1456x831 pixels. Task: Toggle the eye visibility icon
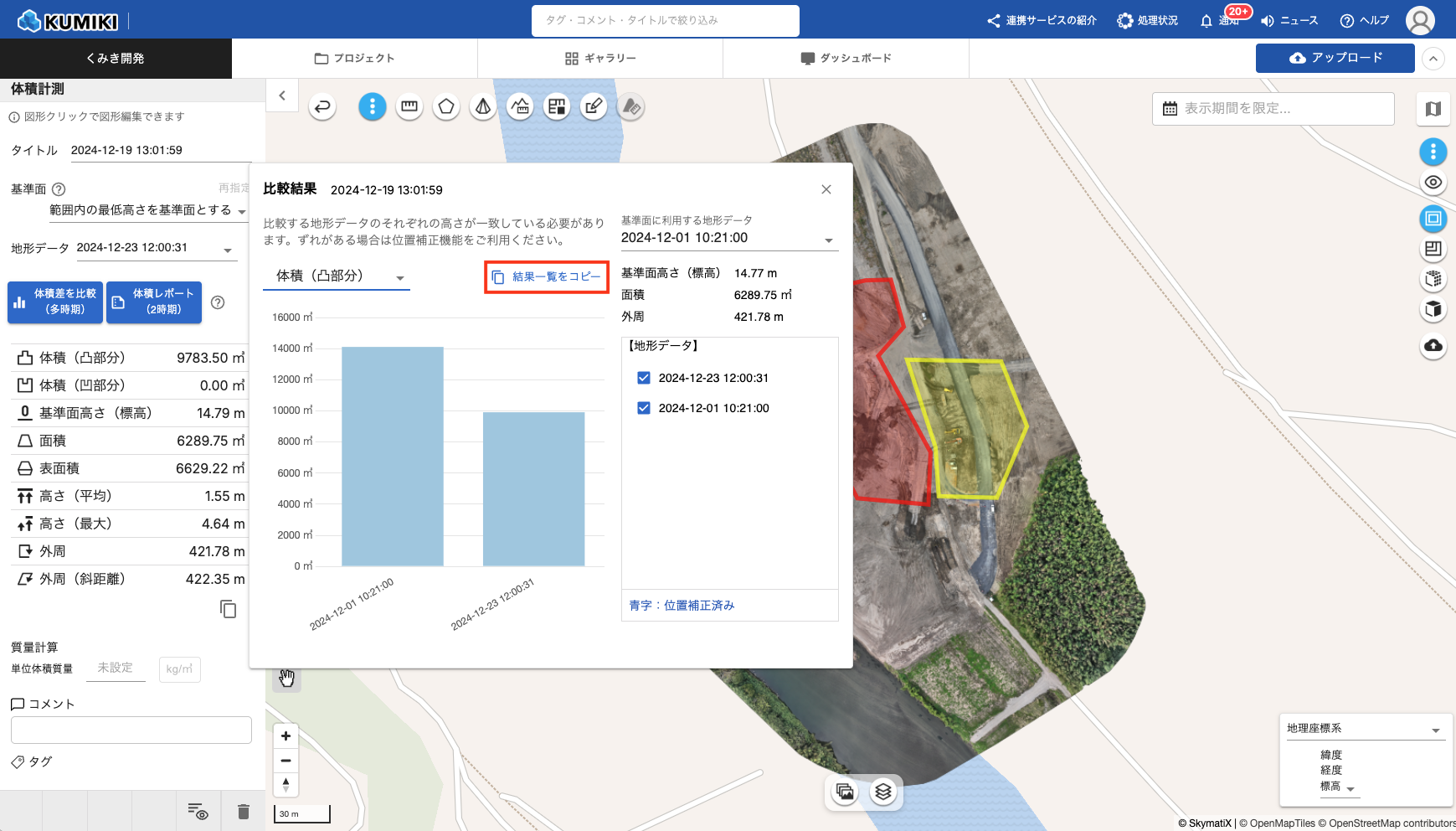coord(1433,183)
